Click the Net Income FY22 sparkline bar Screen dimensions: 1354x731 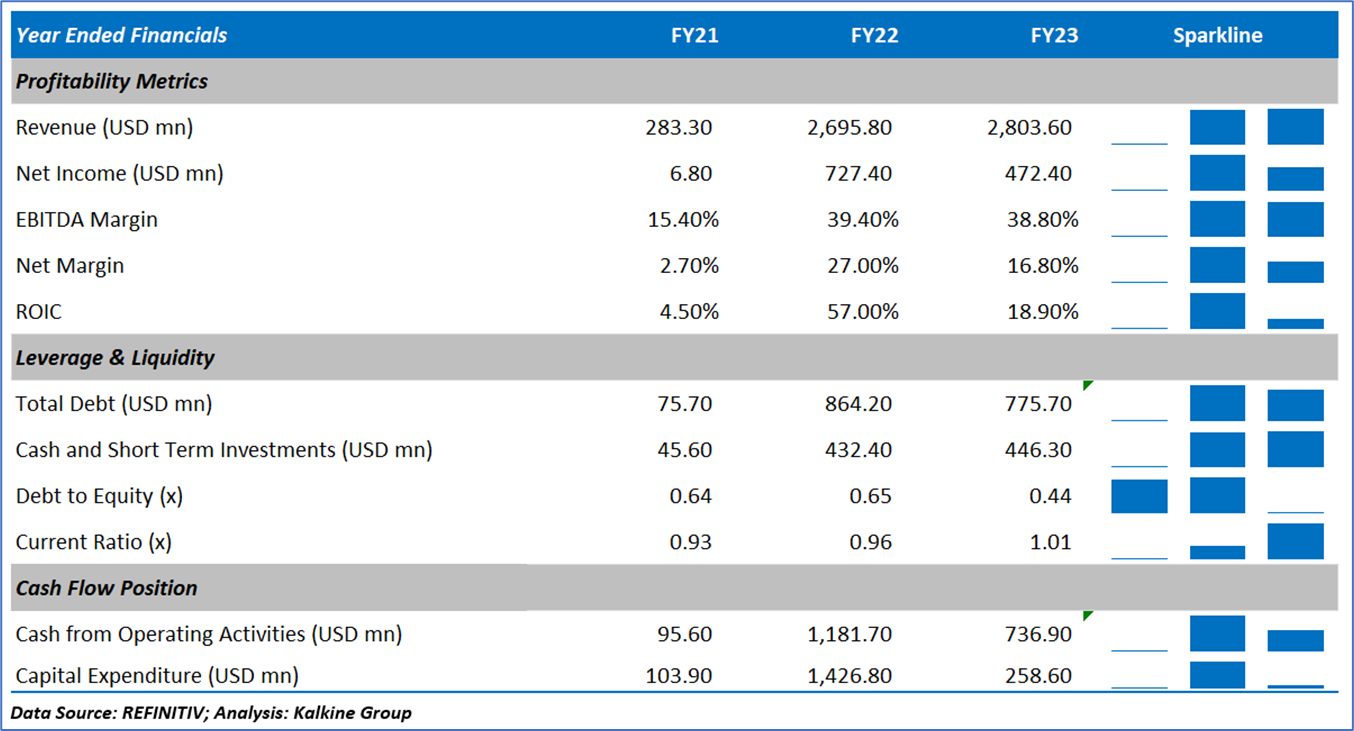(1217, 173)
